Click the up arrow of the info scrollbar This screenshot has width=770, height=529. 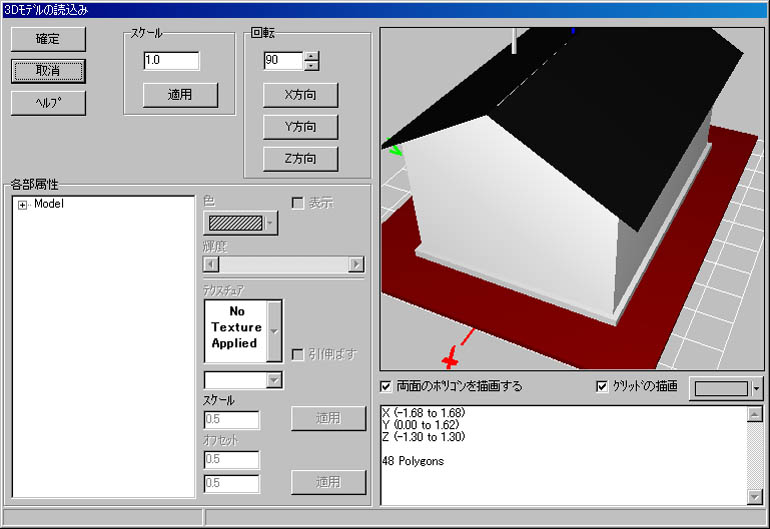[755, 414]
